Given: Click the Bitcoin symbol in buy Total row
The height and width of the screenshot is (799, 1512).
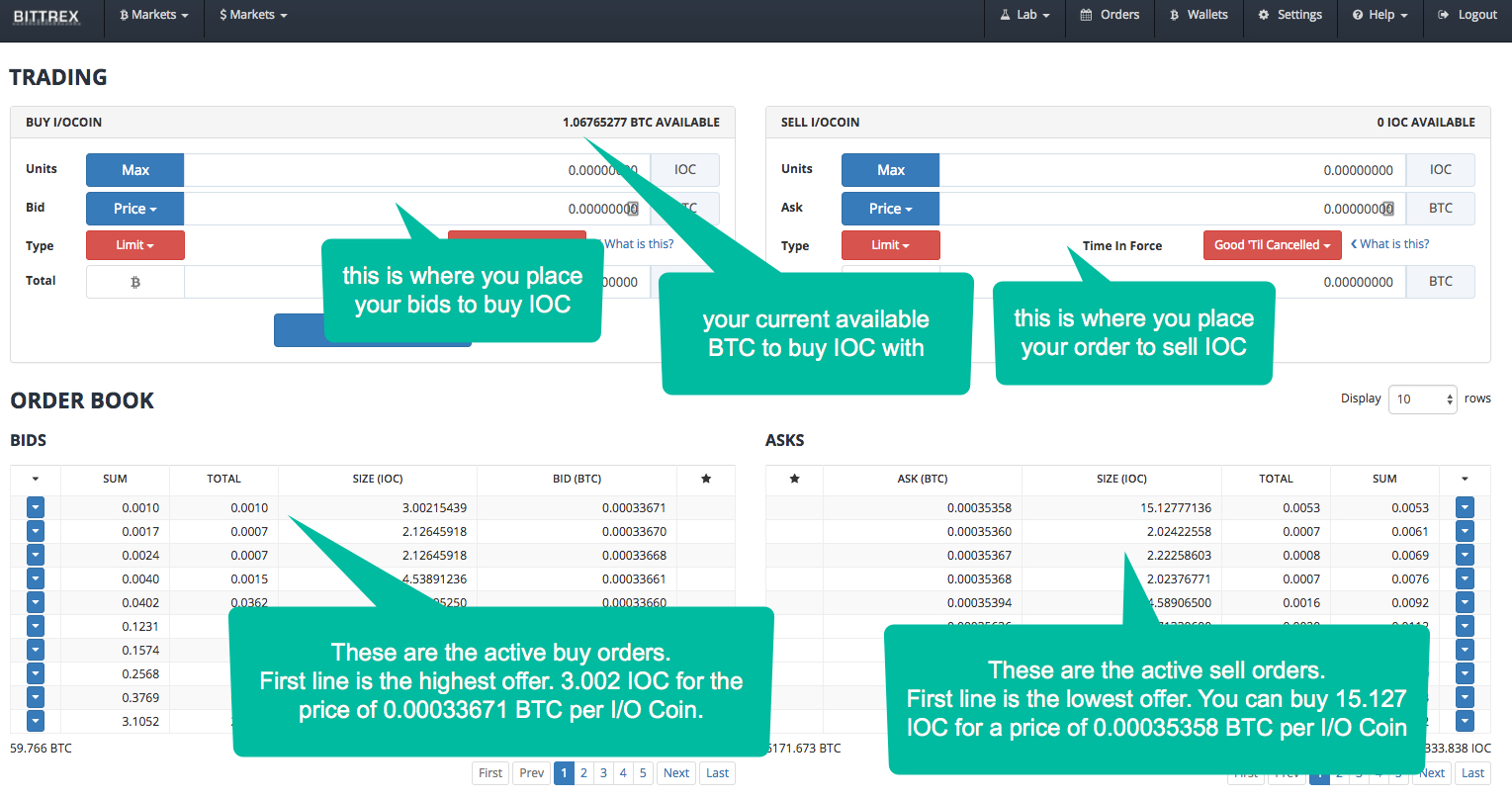Looking at the screenshot, I should 135,282.
